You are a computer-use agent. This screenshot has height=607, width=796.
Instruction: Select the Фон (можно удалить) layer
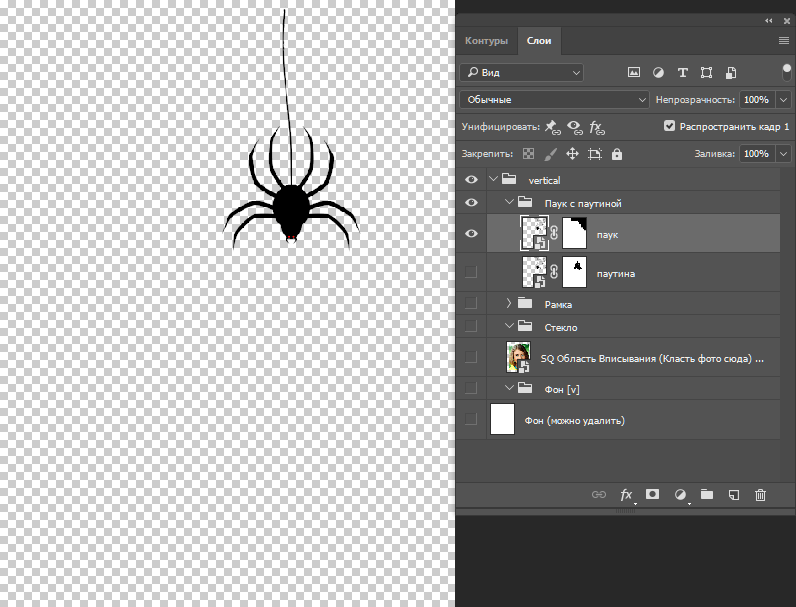click(x=575, y=420)
